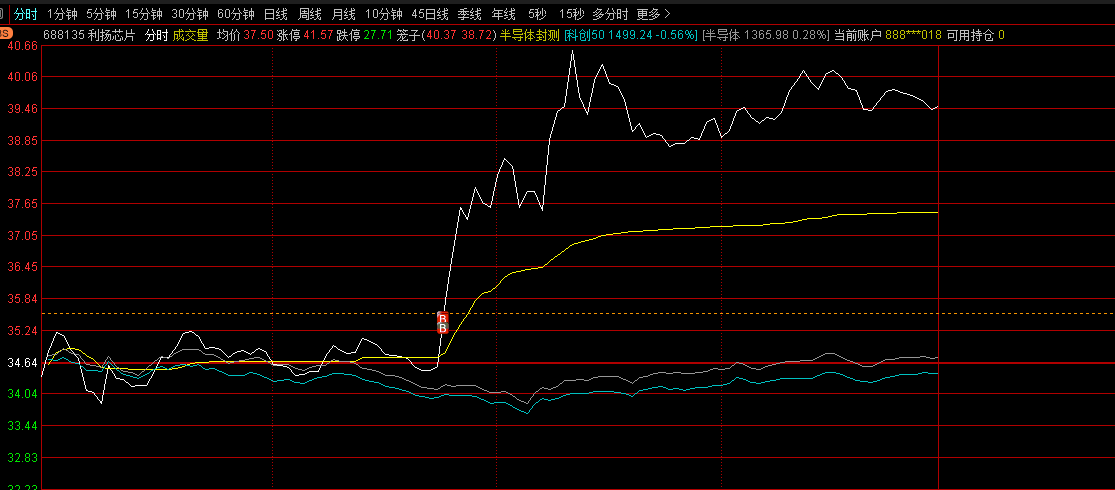Select the 60分钟 chart period

pyautogui.click(x=236, y=14)
